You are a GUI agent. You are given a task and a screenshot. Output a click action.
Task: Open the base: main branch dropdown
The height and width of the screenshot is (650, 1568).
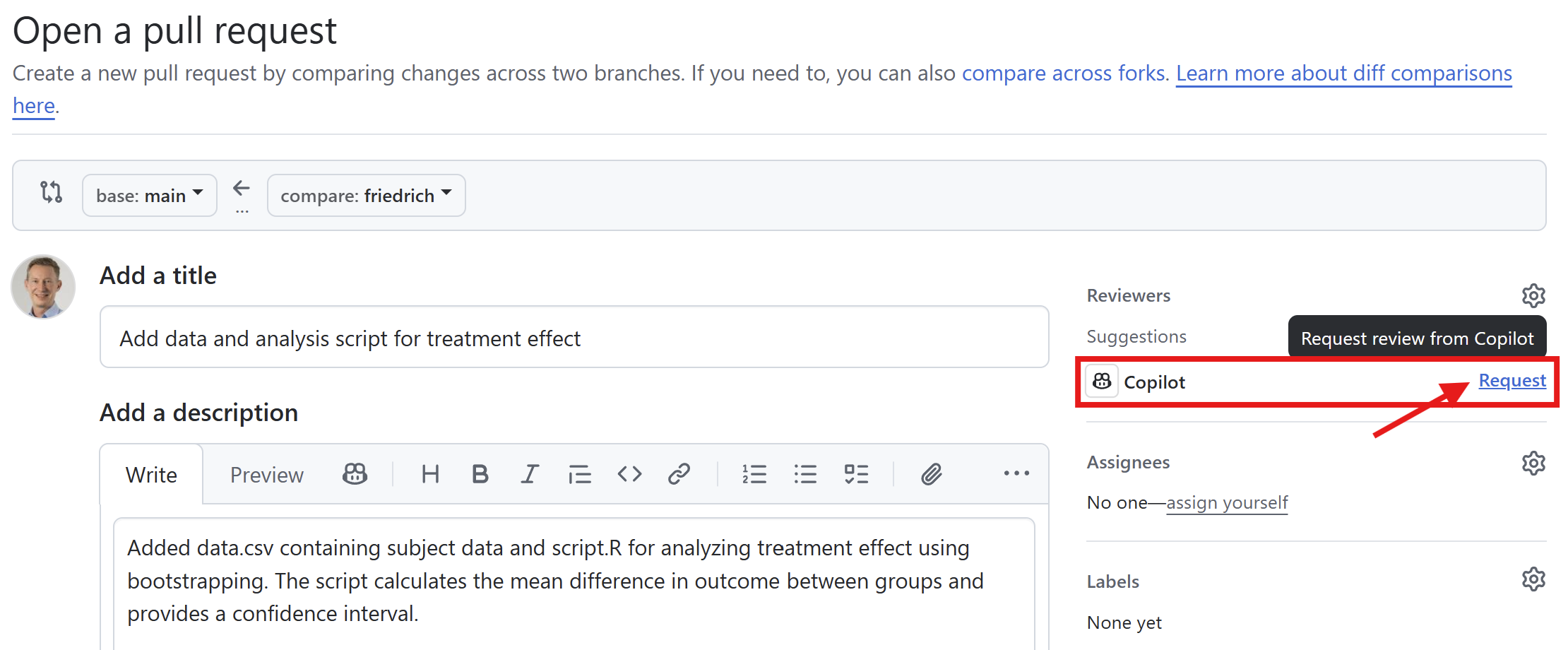coord(149,195)
